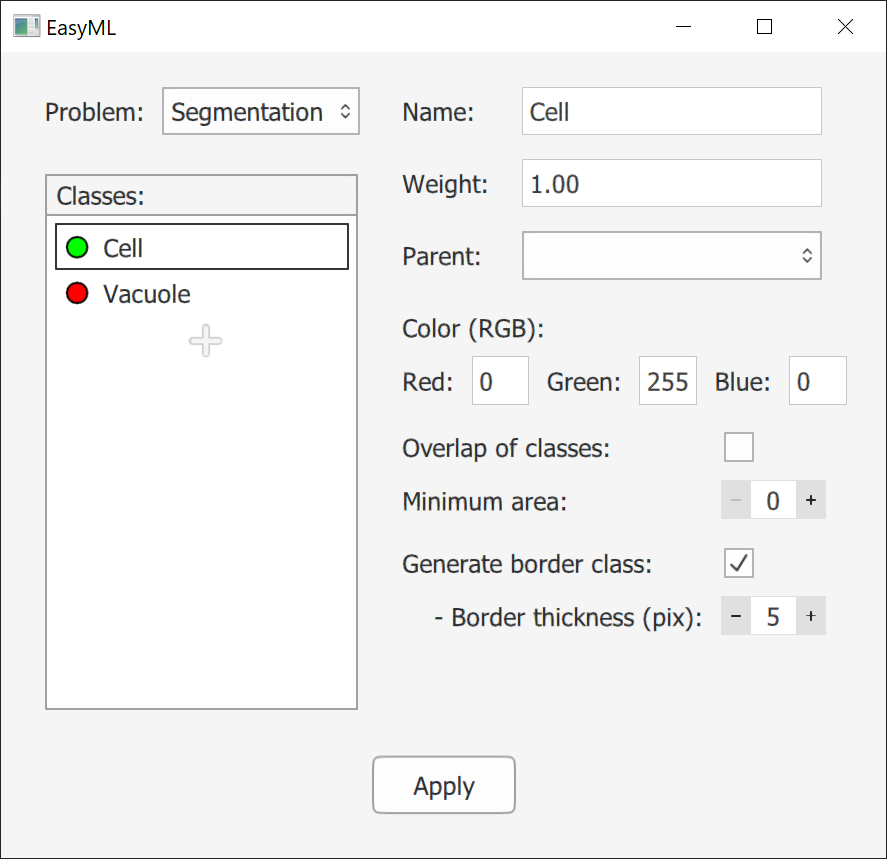The image size is (887, 859).
Task: Uncheck Generate border class checkbox
Action: coord(739,564)
